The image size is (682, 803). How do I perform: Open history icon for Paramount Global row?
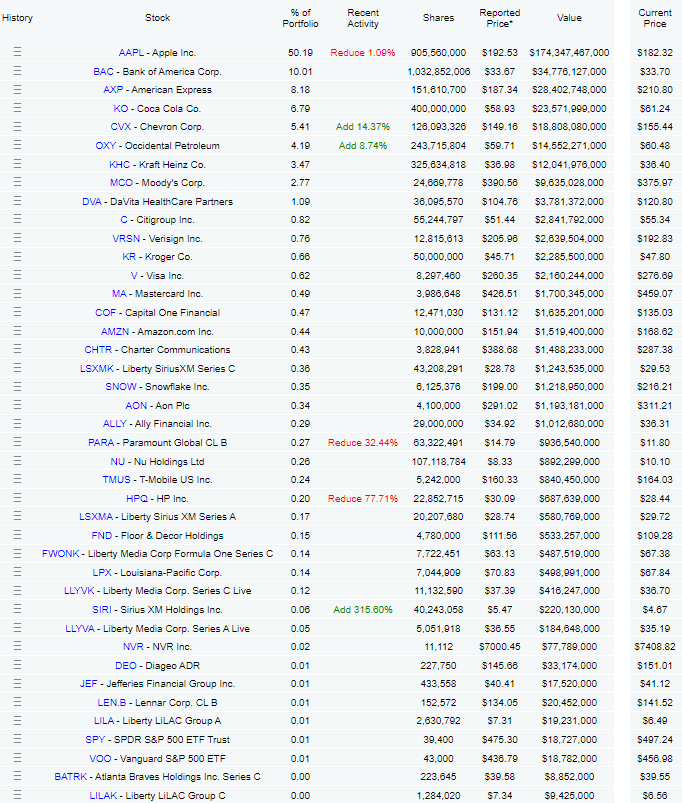[17, 442]
